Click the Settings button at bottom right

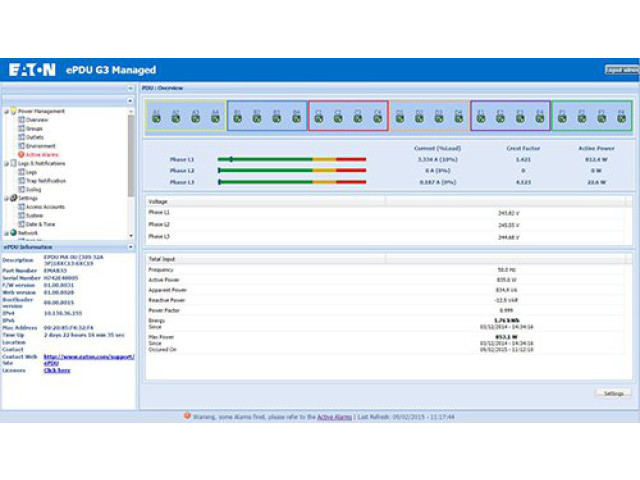tap(613, 393)
